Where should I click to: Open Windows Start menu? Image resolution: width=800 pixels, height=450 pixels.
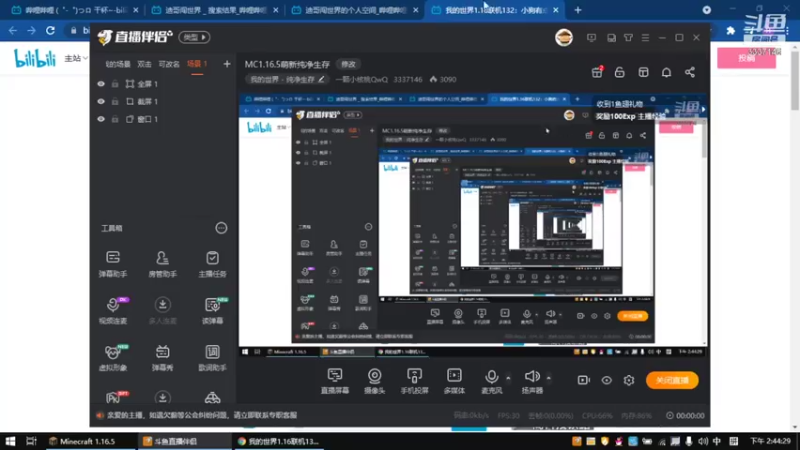10,441
